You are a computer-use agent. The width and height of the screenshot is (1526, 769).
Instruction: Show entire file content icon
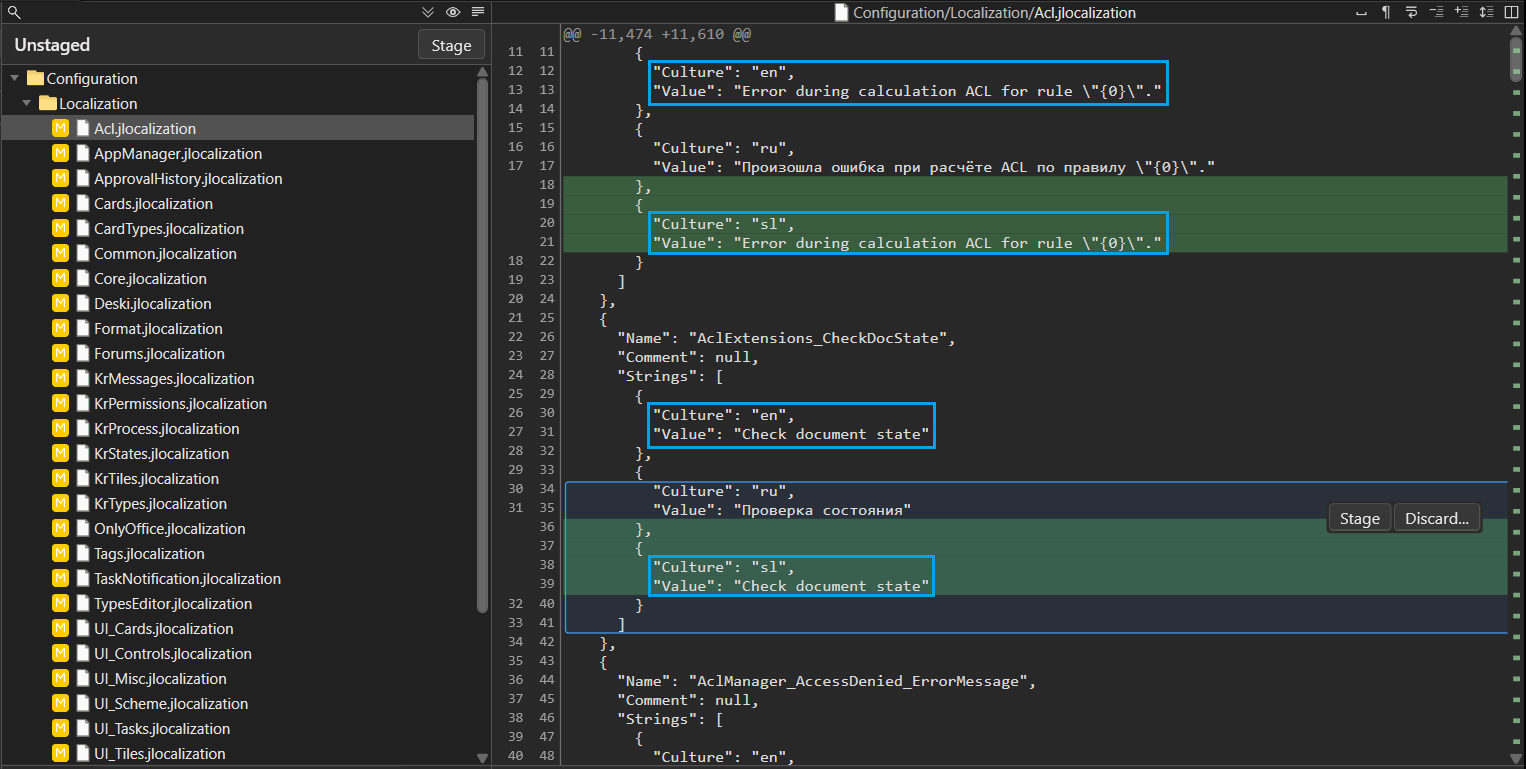click(1486, 12)
